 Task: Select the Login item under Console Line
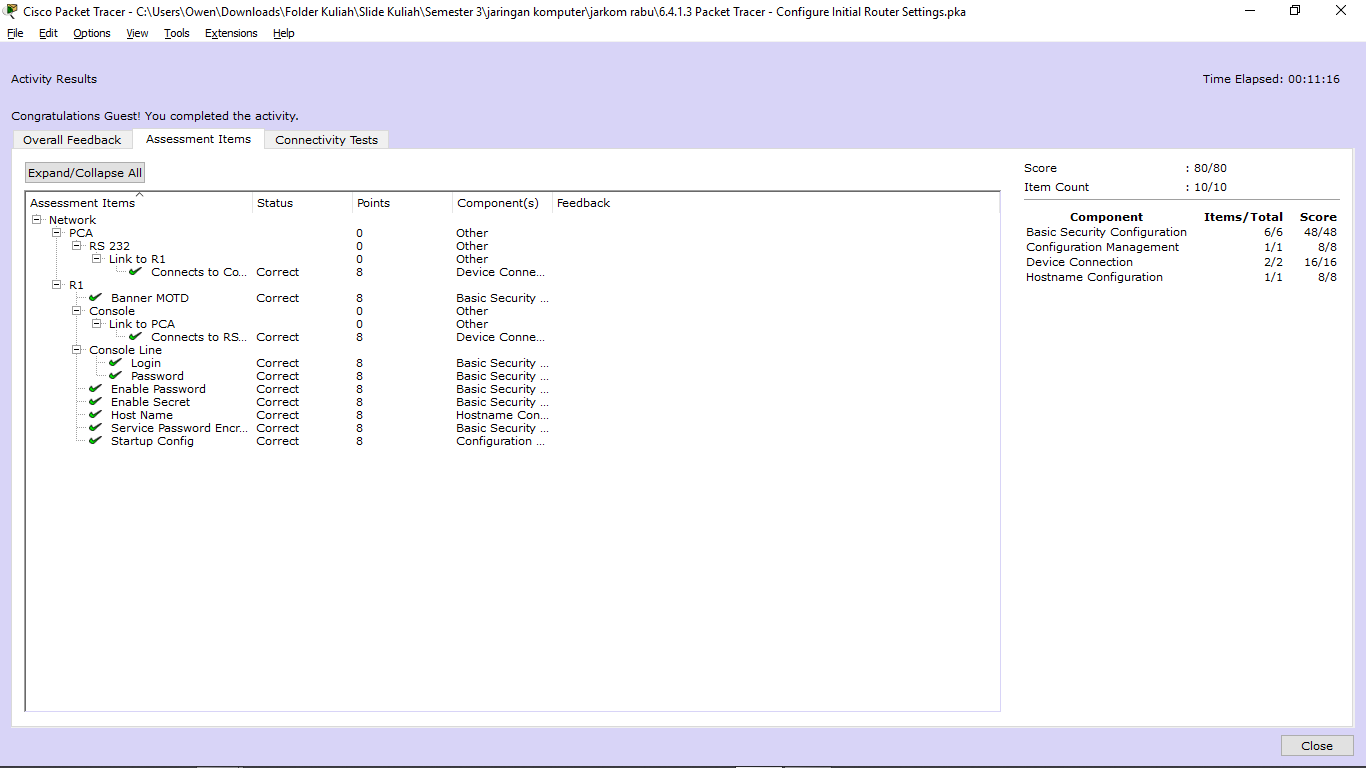[145, 363]
